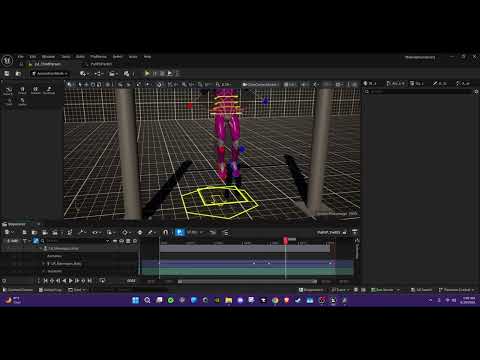Click the Sequencer horizontal range scrollbar
Viewport: 480px width, 360px height.
tap(247, 282)
